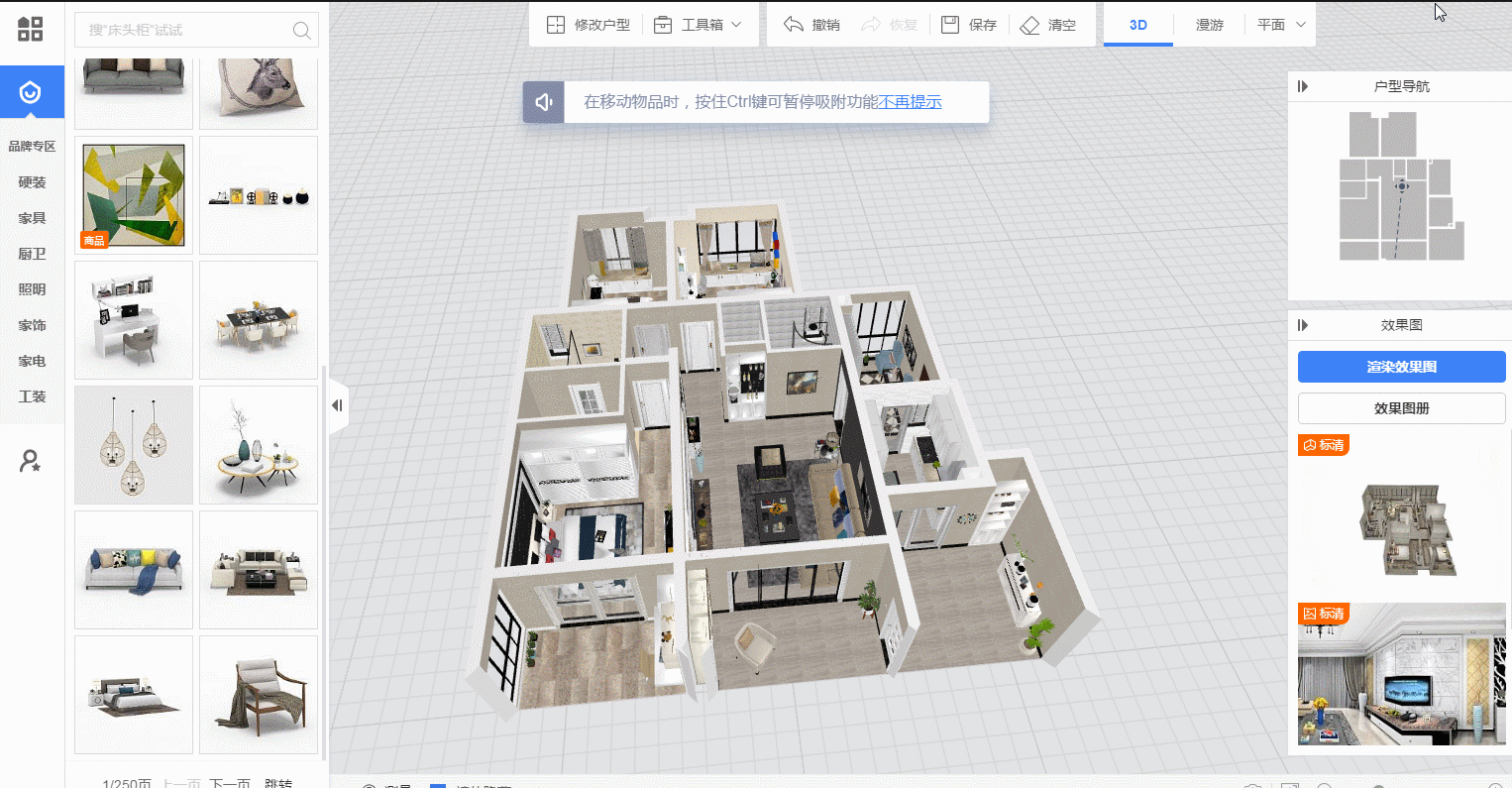The height and width of the screenshot is (788, 1512).
Task: Click the 不再提示 link
Action: tap(910, 102)
